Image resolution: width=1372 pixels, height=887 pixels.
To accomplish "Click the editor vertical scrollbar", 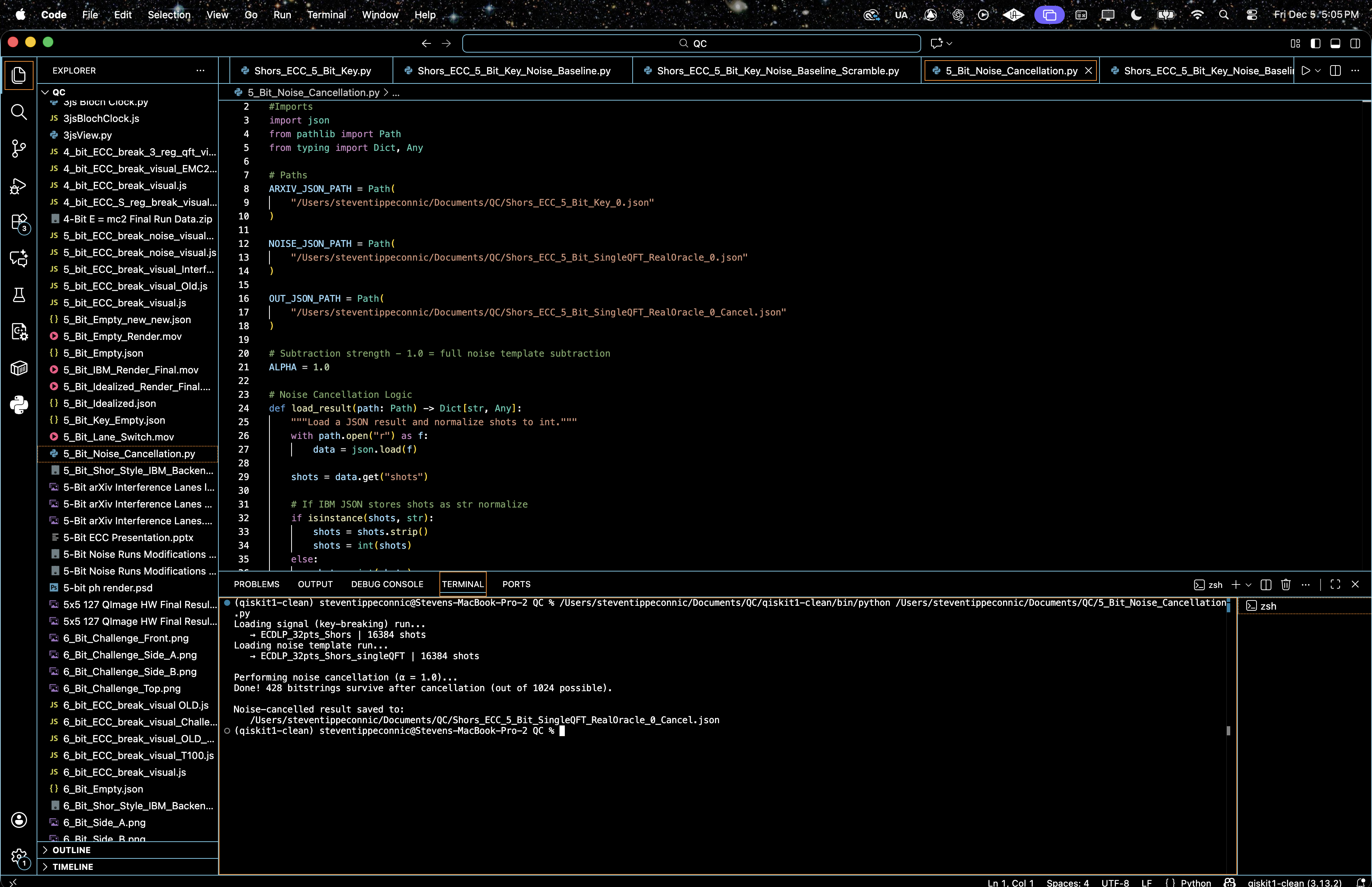I will [1366, 288].
